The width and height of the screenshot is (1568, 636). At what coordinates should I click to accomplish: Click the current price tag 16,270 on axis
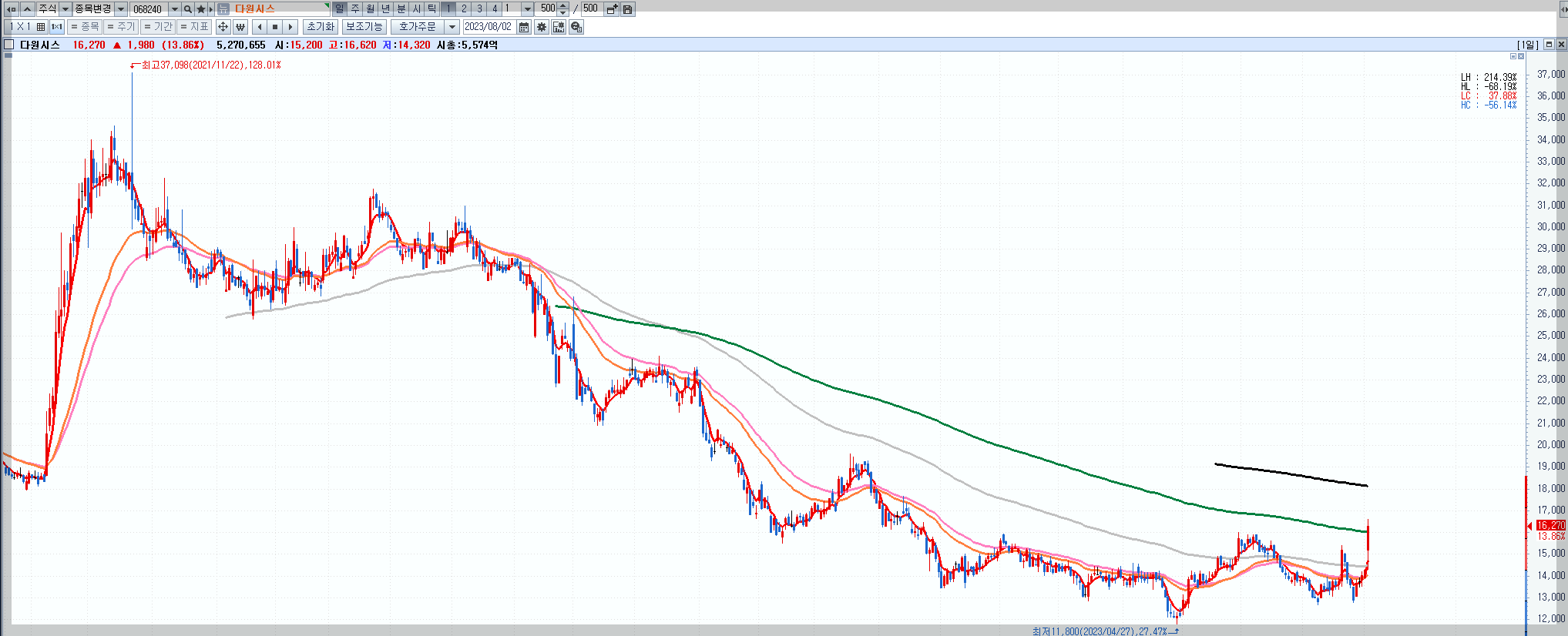pyautogui.click(x=1551, y=525)
